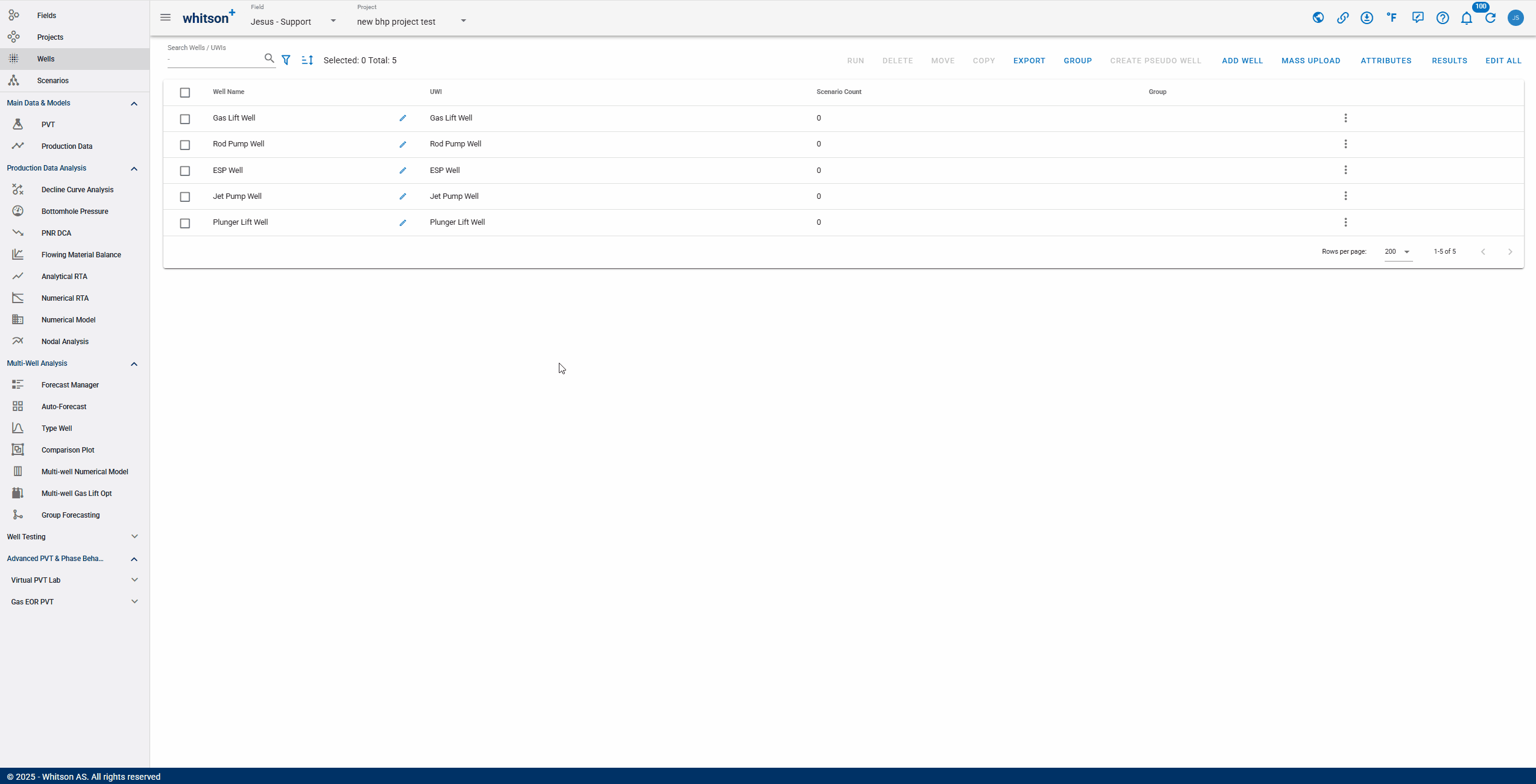1536x784 pixels.
Task: Go to Scenarios in sidebar
Action: click(52, 81)
